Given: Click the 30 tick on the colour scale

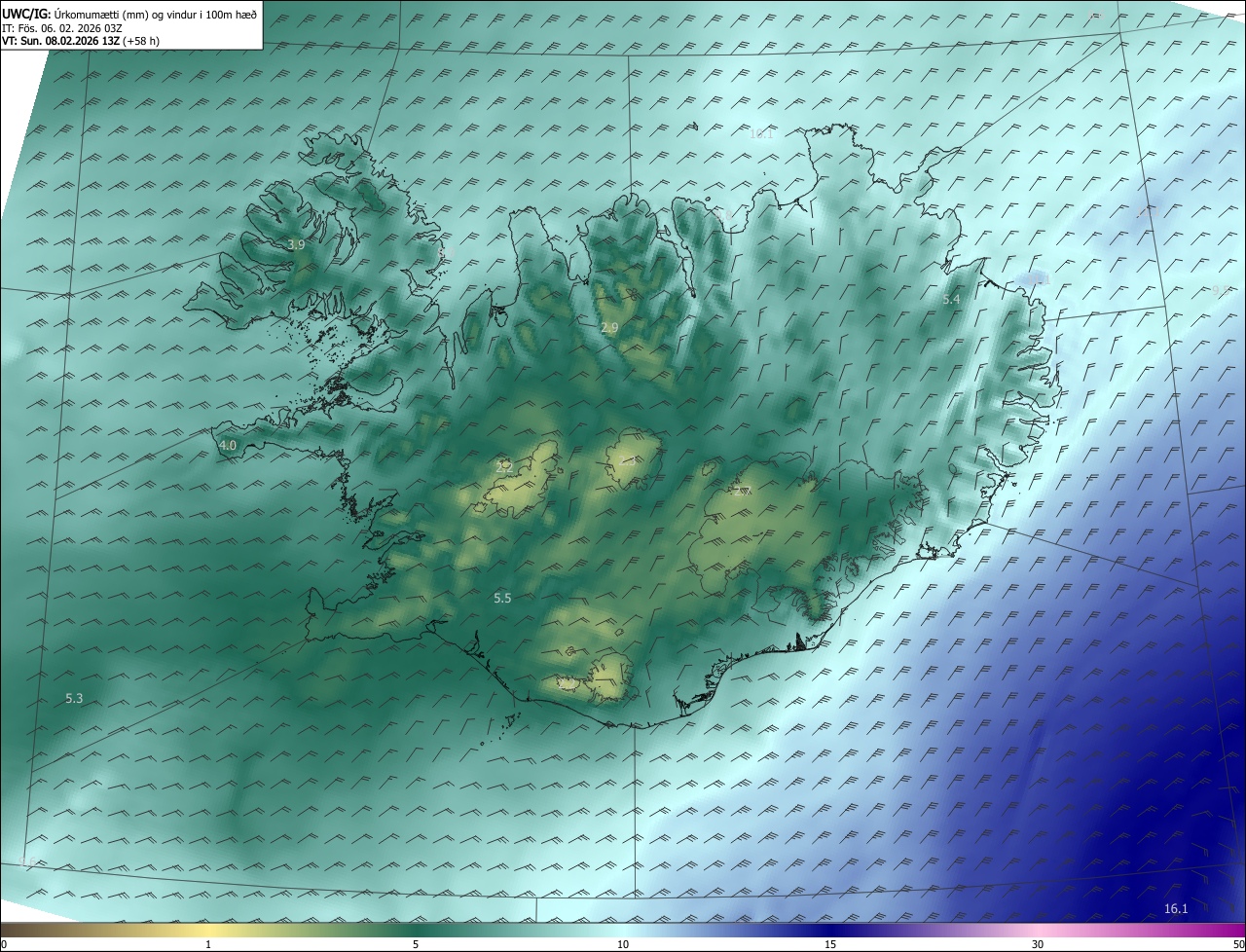Looking at the screenshot, I should pos(1038,944).
